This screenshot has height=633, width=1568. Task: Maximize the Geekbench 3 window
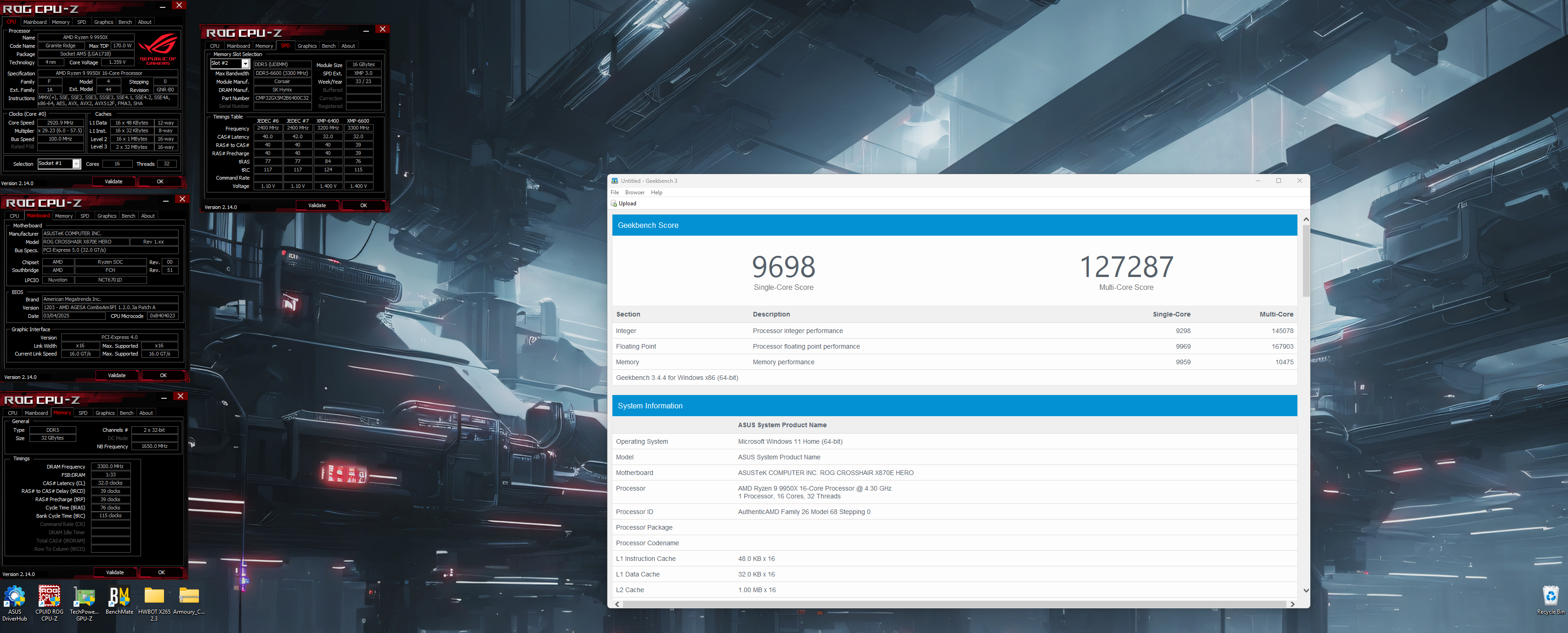(1278, 181)
